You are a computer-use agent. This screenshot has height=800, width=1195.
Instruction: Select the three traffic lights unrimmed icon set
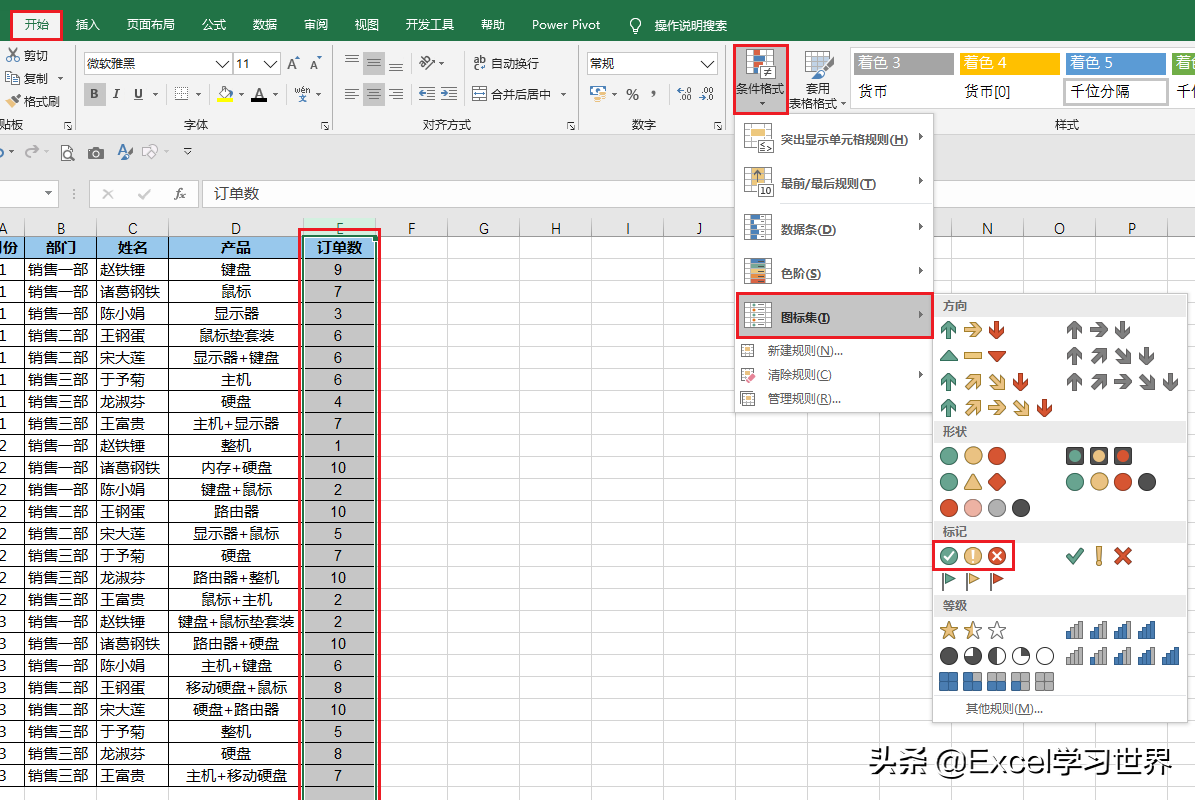click(x=972, y=456)
